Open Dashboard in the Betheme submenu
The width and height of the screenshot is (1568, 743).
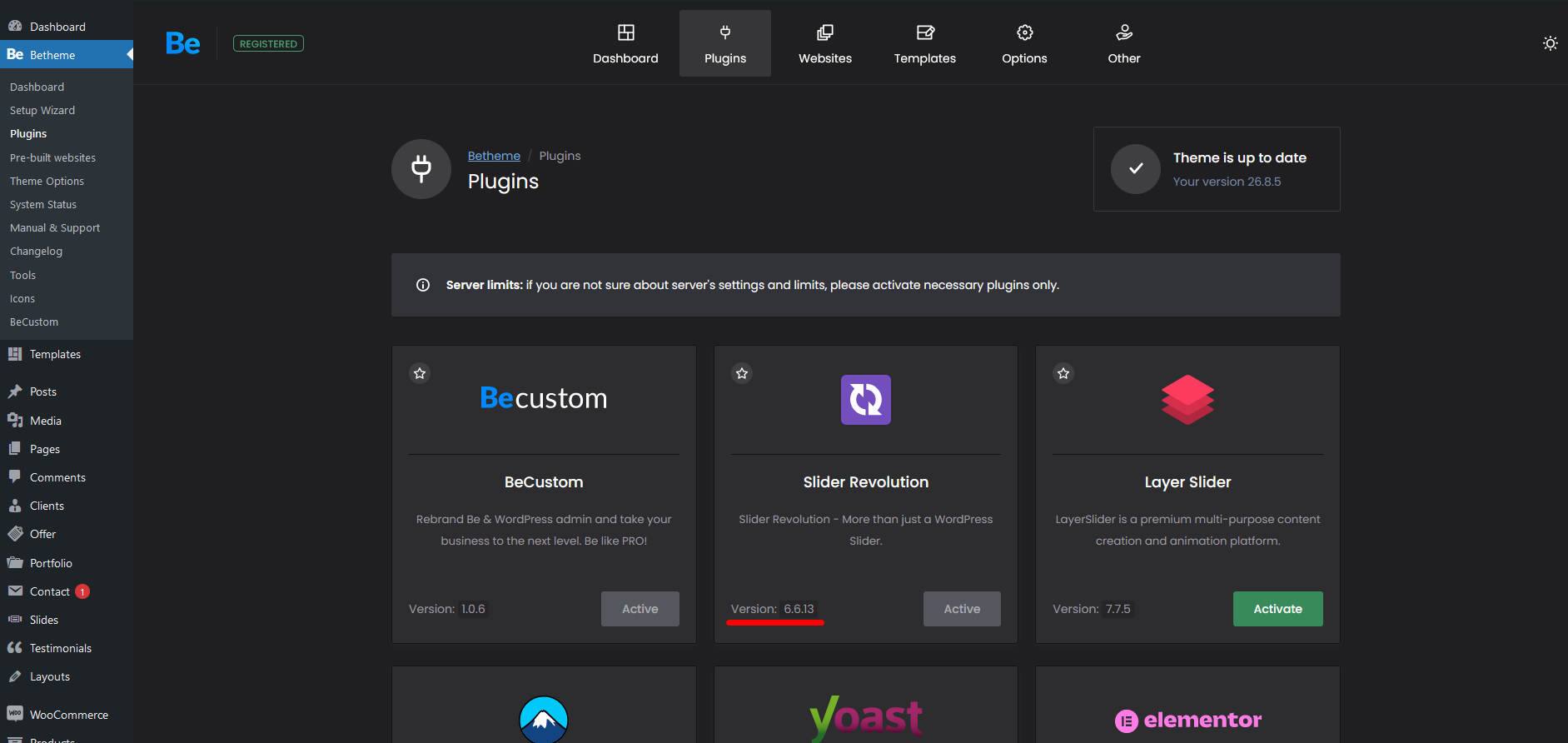(x=37, y=87)
